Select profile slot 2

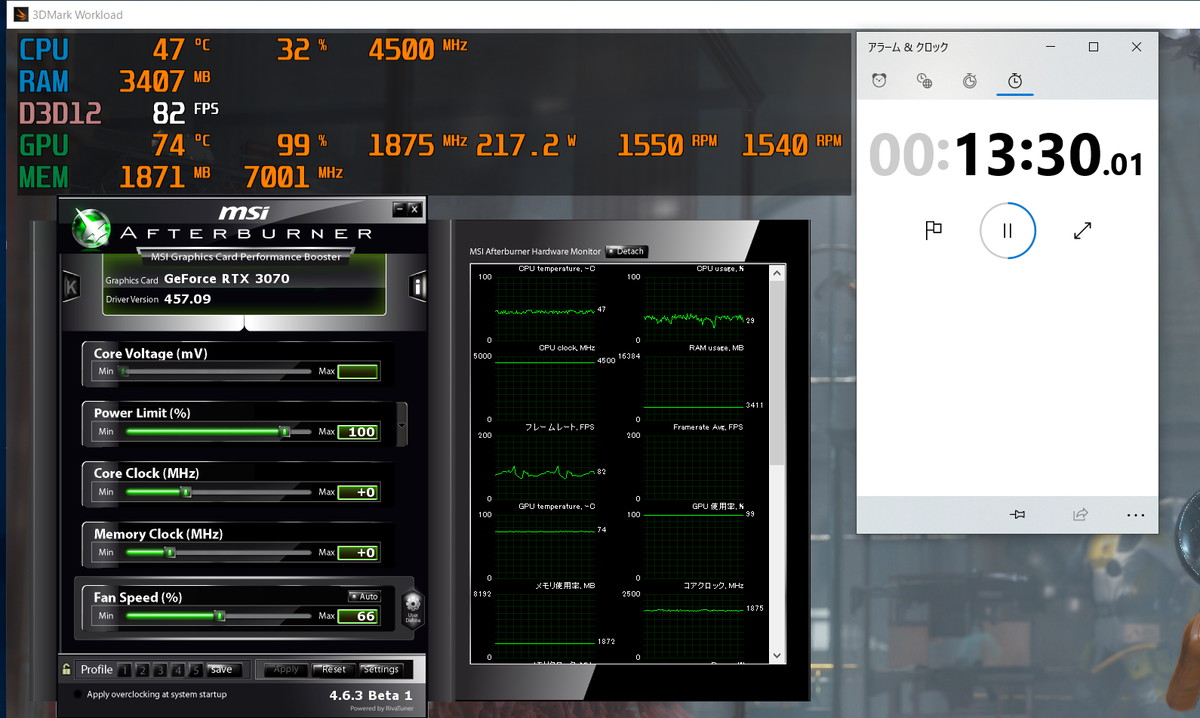pos(141,670)
